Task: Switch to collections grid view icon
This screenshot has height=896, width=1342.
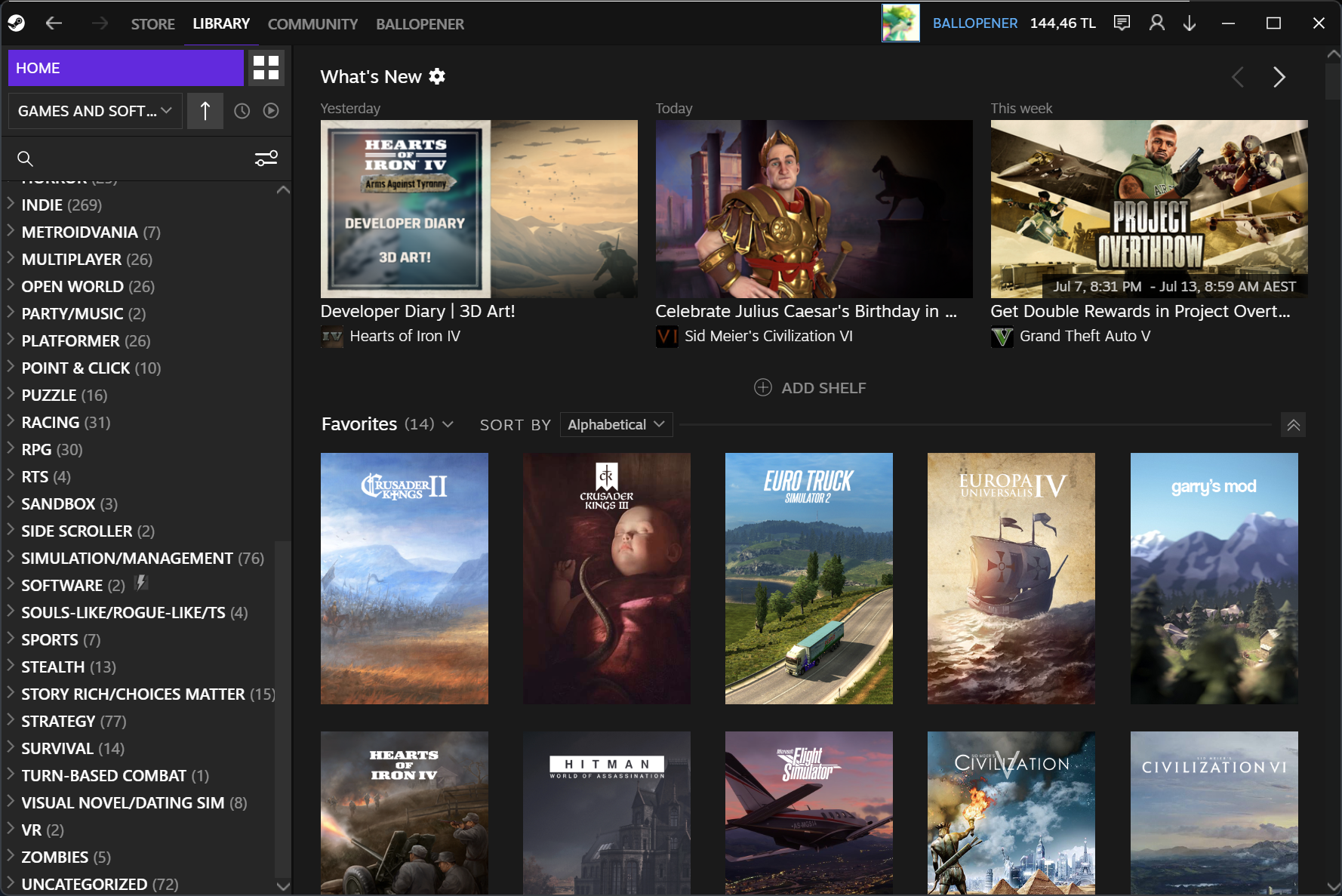Action: [x=266, y=68]
